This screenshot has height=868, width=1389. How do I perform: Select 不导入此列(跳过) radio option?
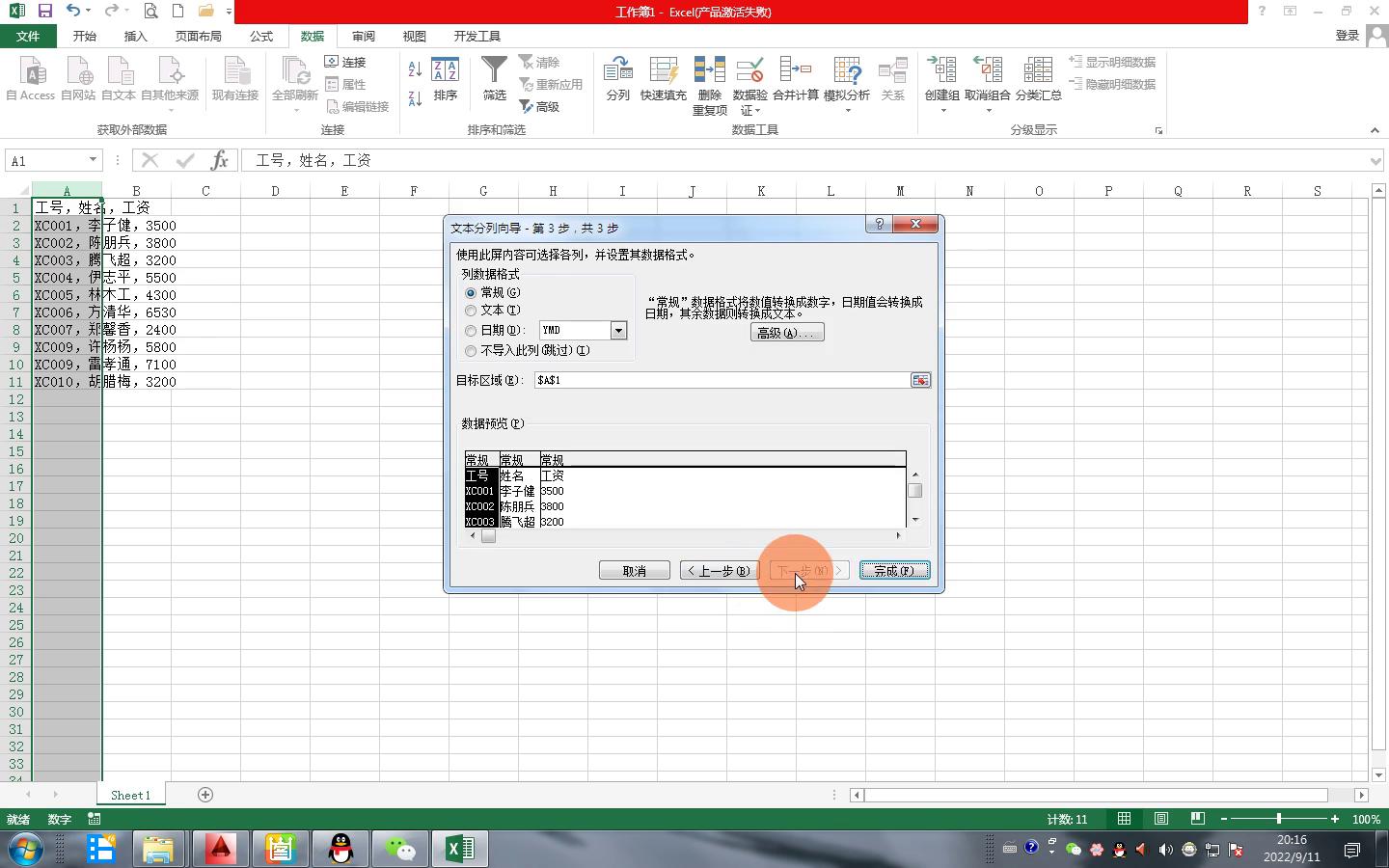(471, 351)
